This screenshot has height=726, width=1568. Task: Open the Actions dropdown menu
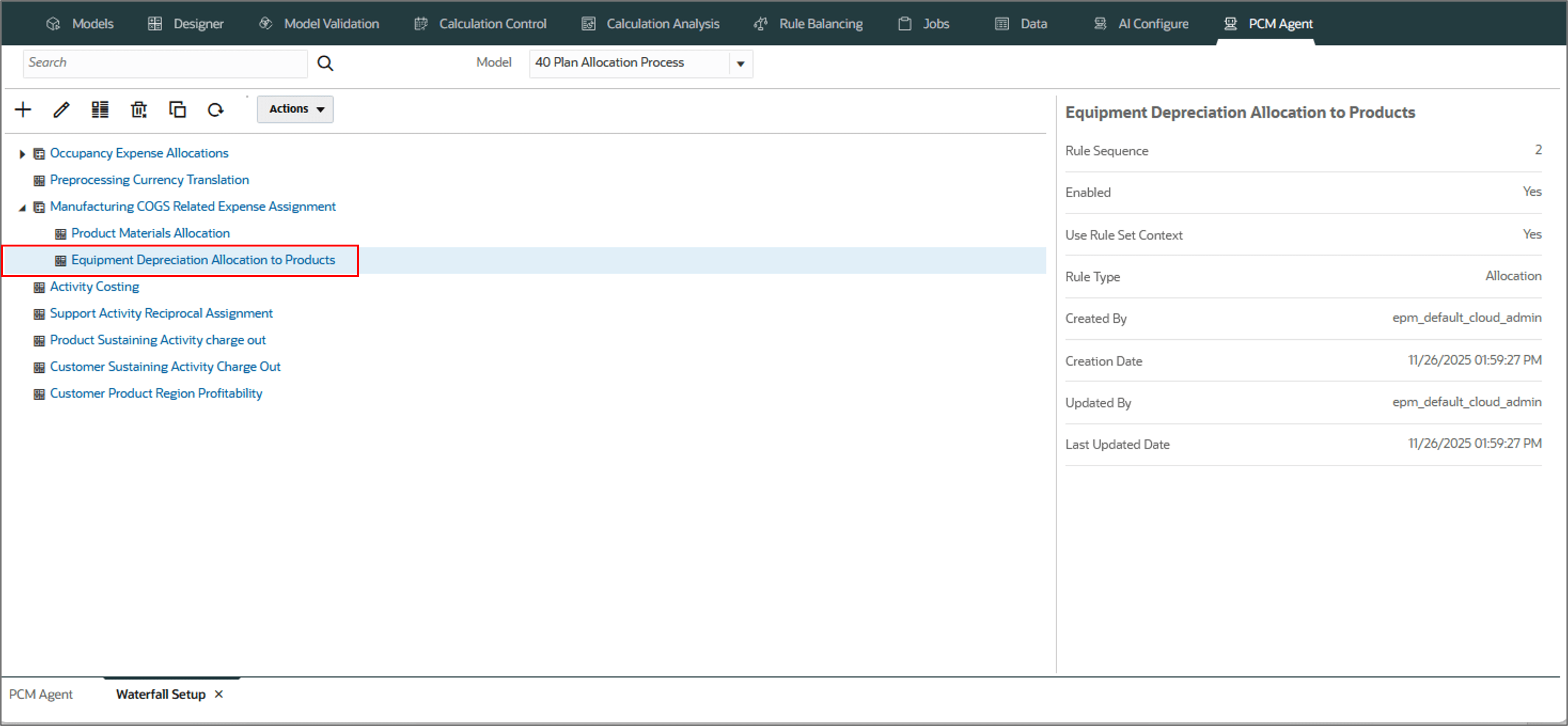(x=295, y=109)
